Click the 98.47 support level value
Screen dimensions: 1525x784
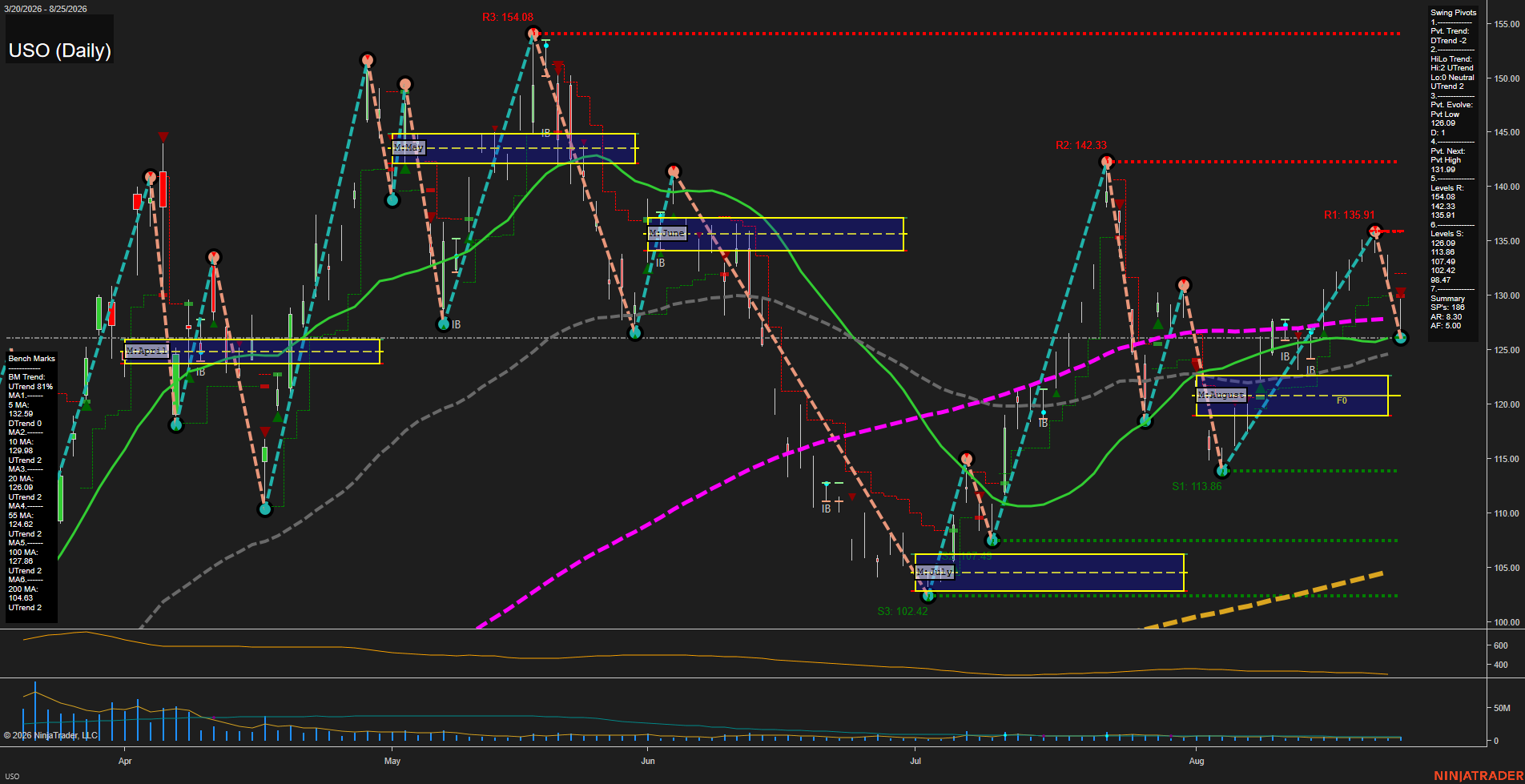(x=1441, y=280)
